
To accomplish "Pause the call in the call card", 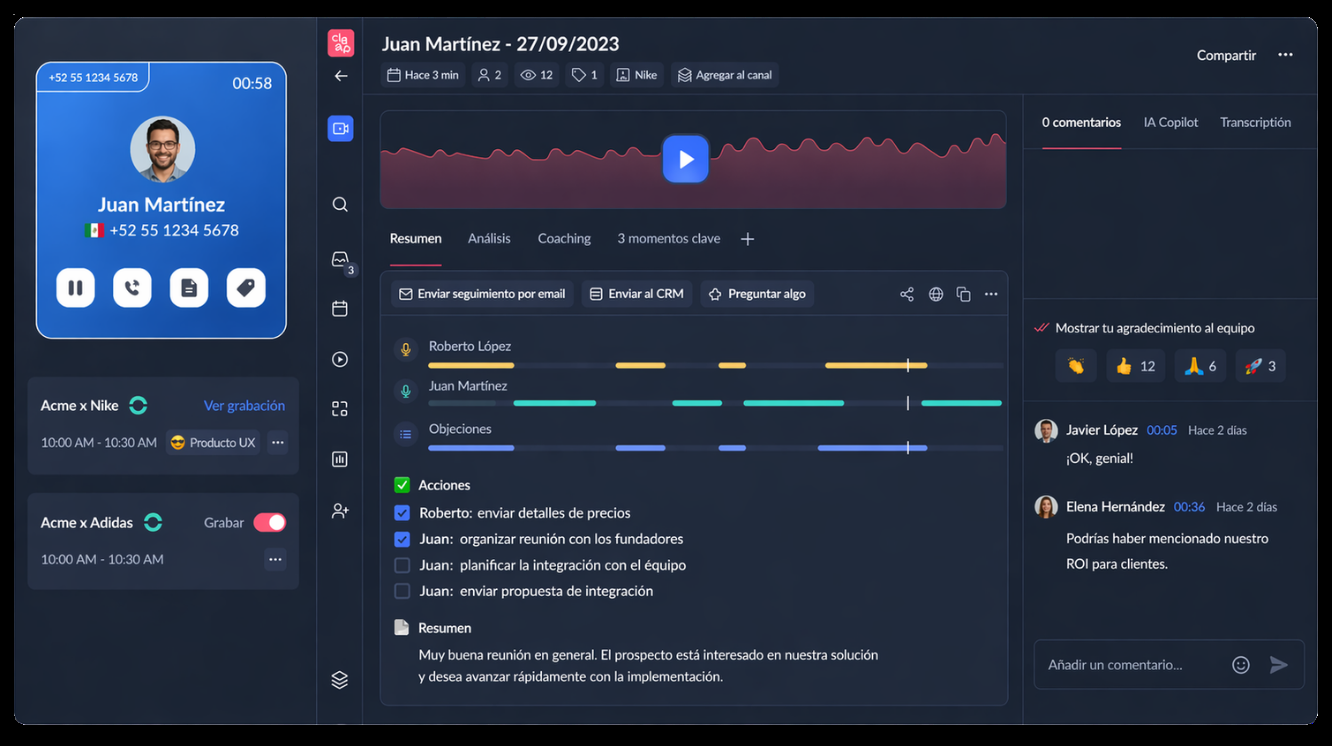I will [75, 288].
